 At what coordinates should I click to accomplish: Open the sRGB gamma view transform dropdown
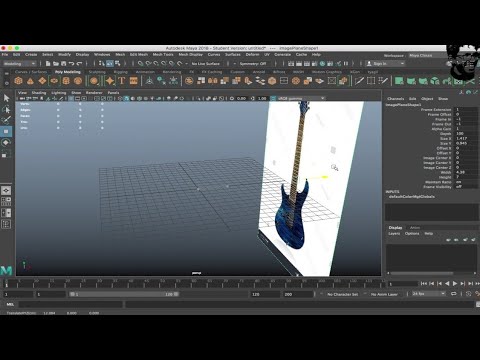(301, 98)
